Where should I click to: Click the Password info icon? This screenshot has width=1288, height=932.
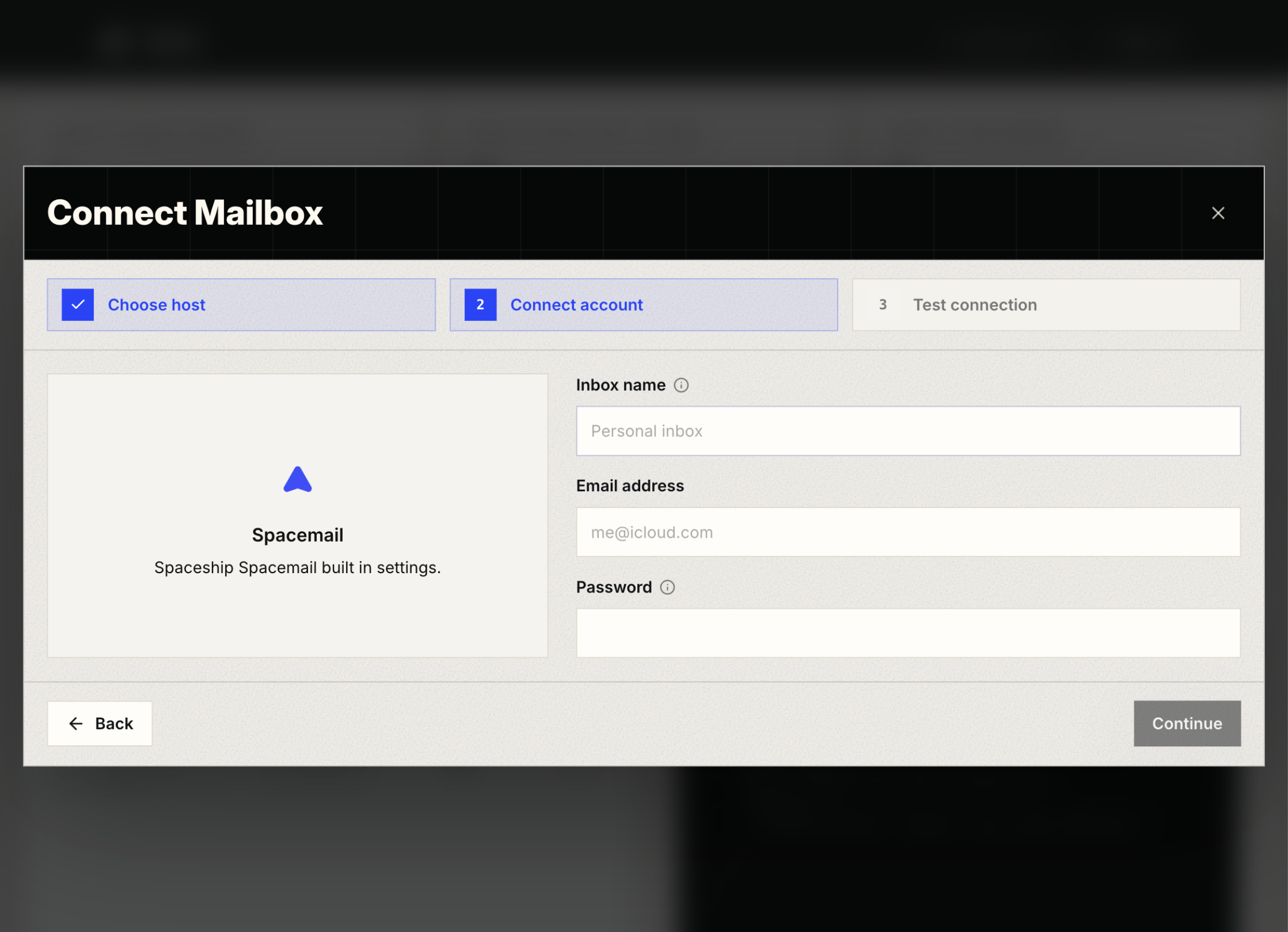tap(667, 587)
